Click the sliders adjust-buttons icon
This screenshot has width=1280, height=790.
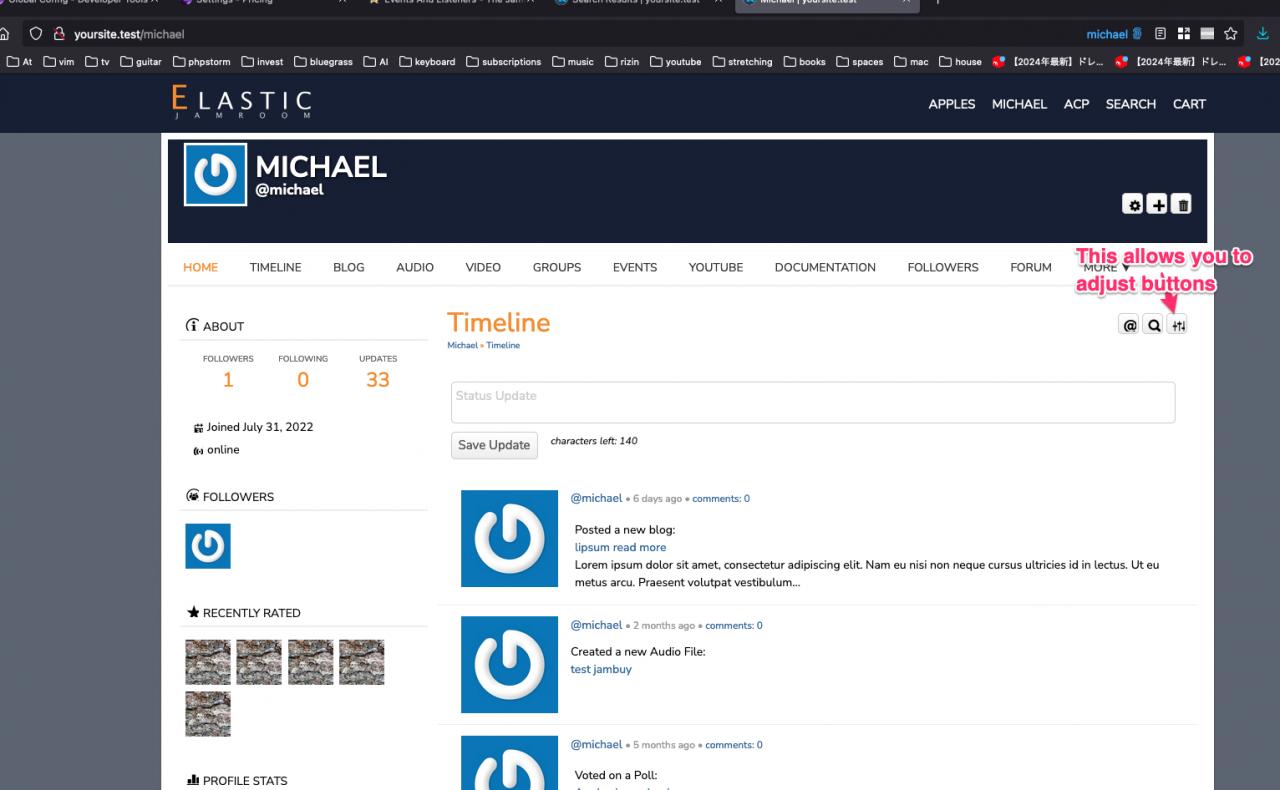click(1178, 325)
